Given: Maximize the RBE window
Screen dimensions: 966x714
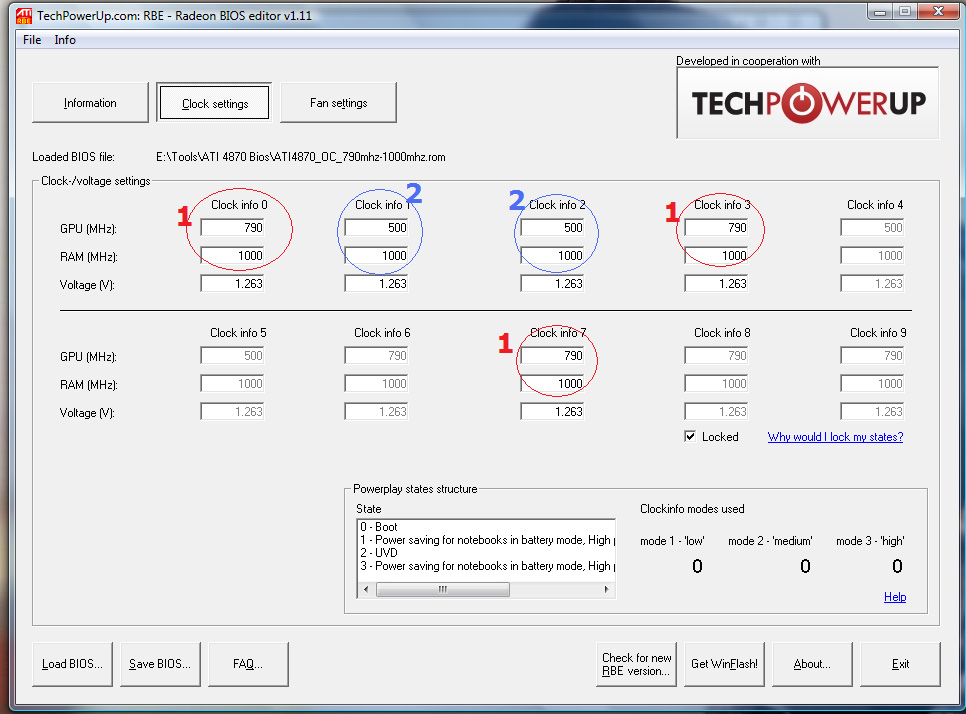Looking at the screenshot, I should tap(904, 11).
